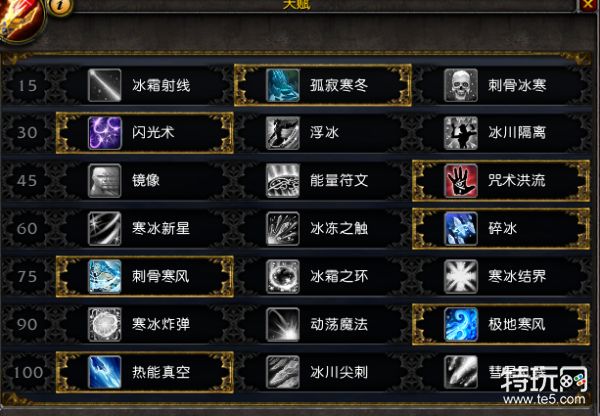
Task: Choose the 刺骨寒风 talent at level 75
Action: pos(145,276)
